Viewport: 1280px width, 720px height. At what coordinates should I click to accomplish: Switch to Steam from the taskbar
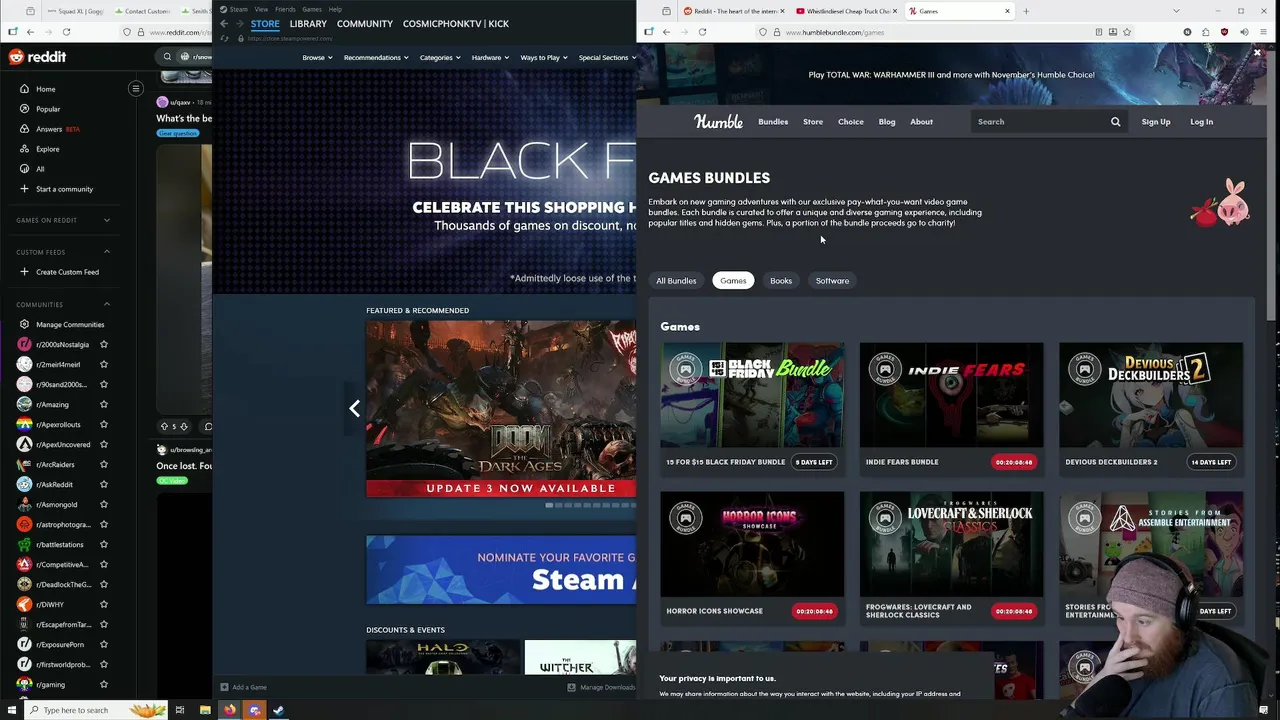coord(279,710)
